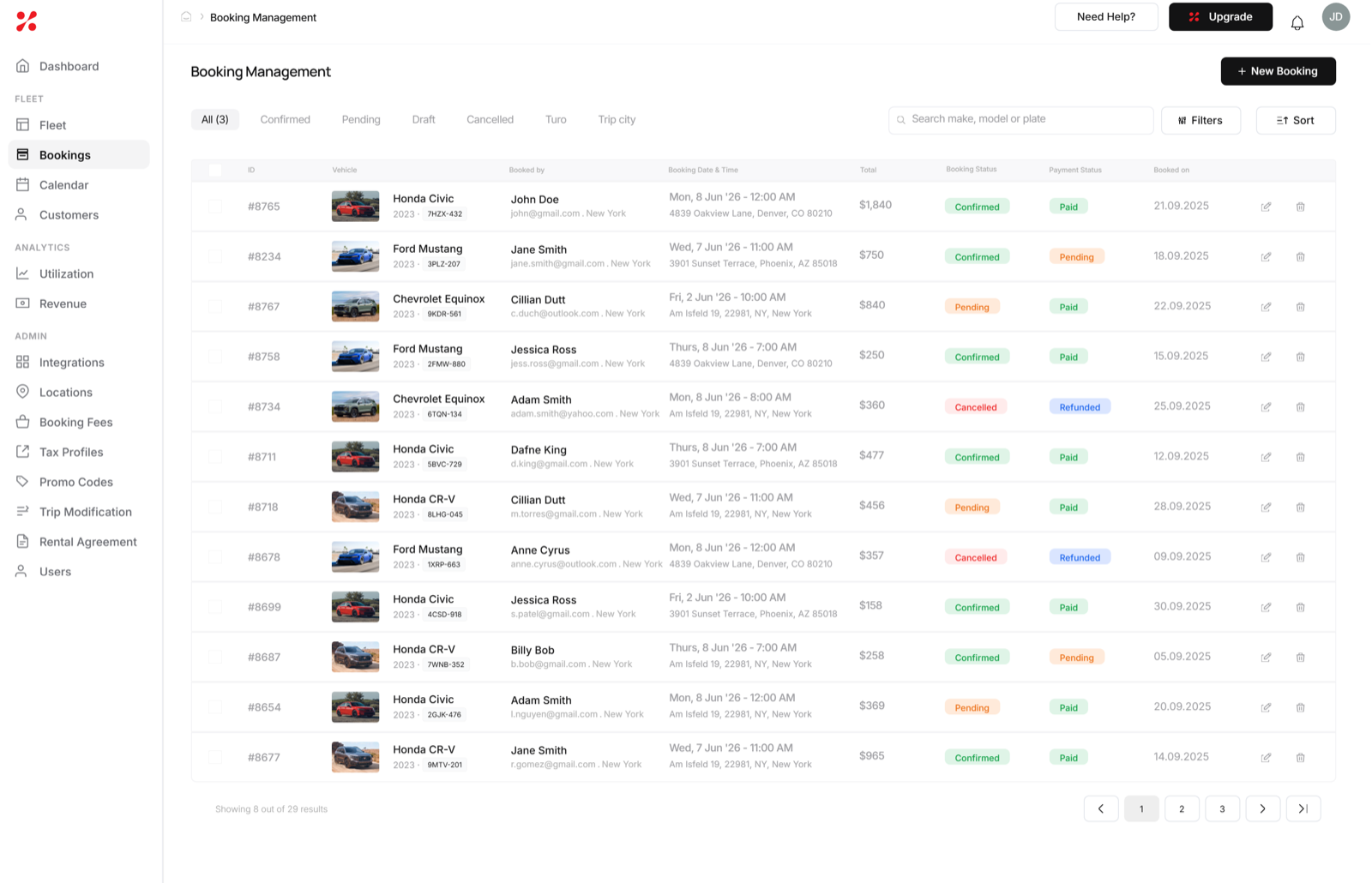Image resolution: width=1372 pixels, height=883 pixels.
Task: Delete booking #8711
Action: coord(1300,457)
